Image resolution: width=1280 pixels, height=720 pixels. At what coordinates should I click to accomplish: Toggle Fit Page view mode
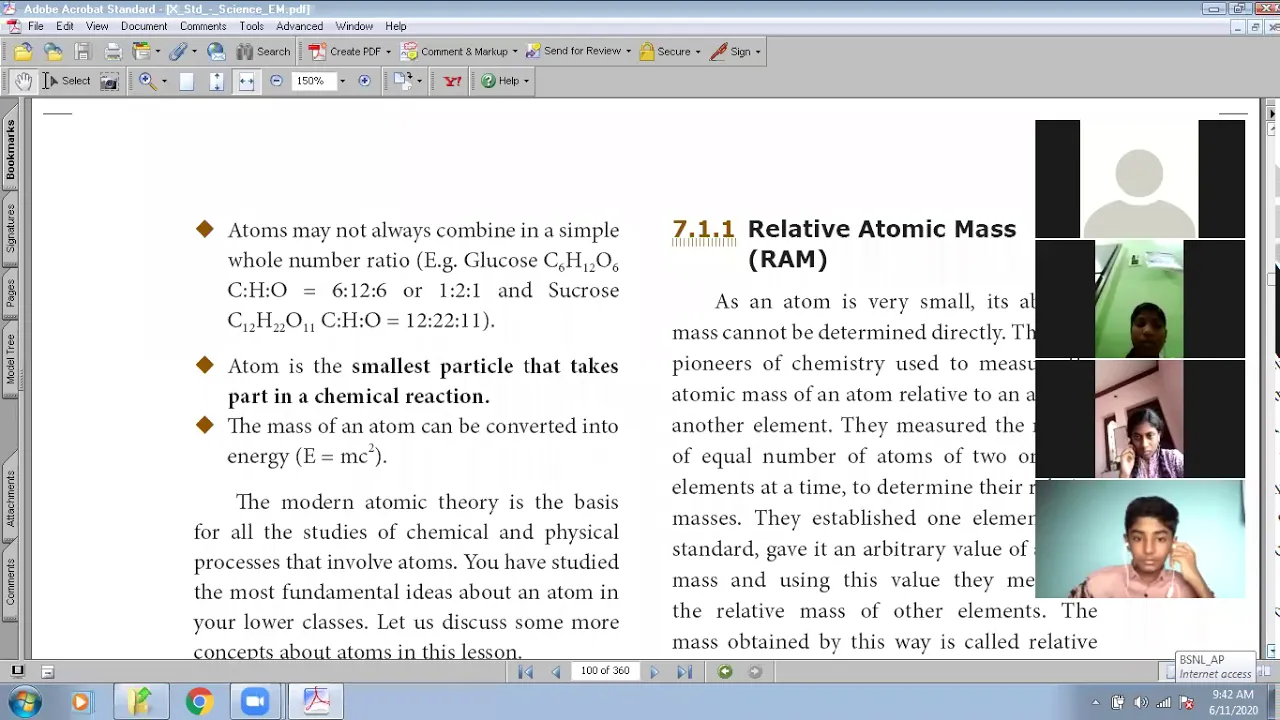tap(216, 81)
